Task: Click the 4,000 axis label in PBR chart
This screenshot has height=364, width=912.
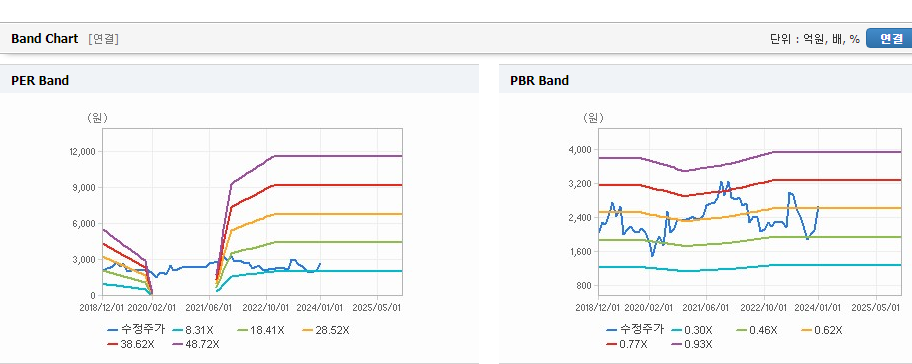Action: [580, 150]
